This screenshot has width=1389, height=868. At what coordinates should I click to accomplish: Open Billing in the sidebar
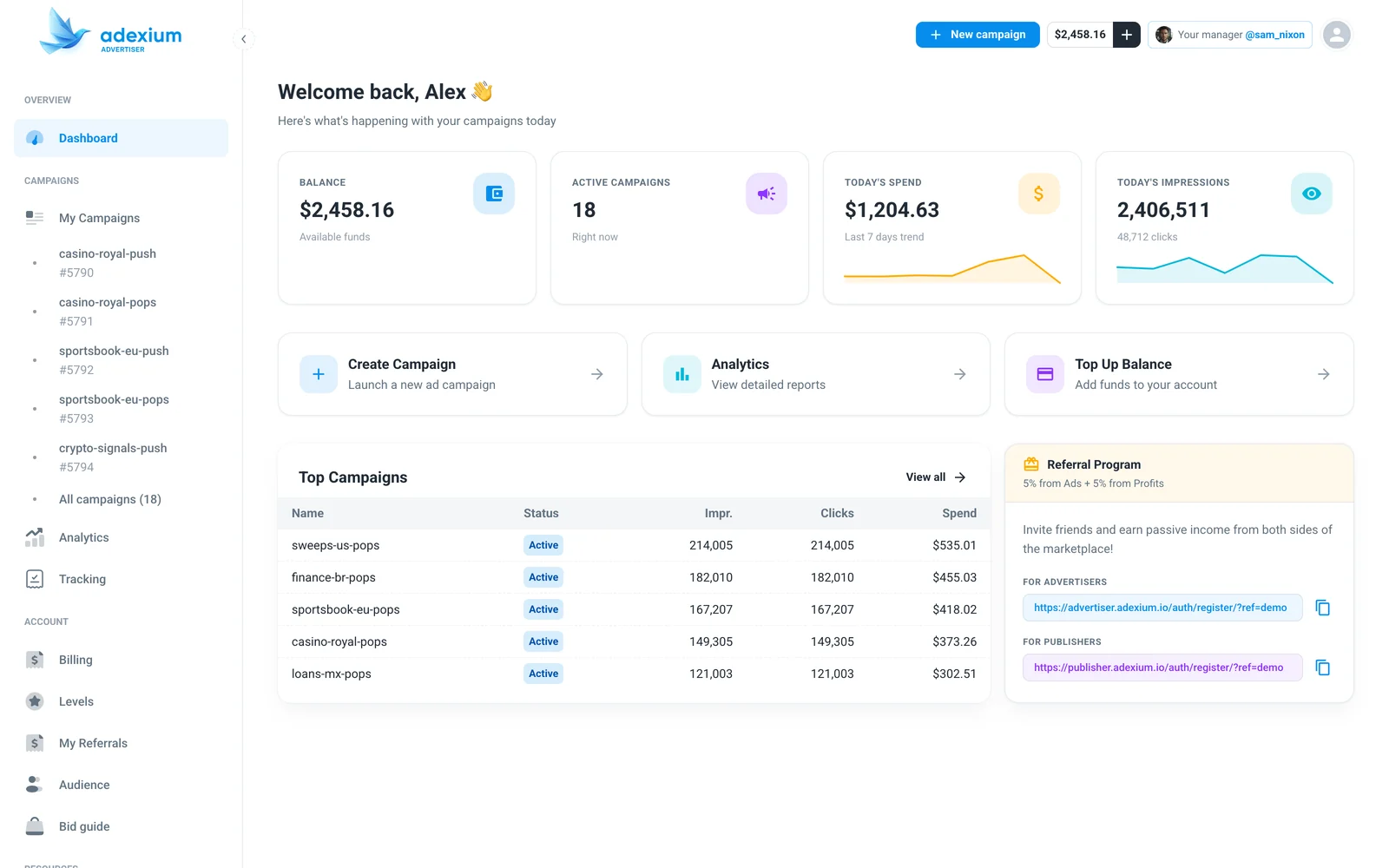point(121,660)
